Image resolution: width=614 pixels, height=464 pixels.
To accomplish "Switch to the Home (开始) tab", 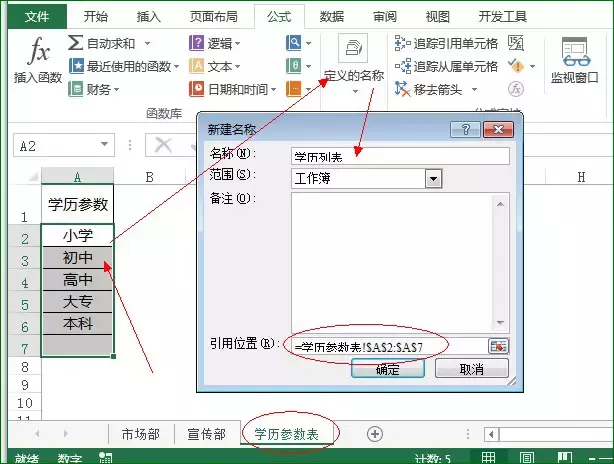I will tap(96, 16).
